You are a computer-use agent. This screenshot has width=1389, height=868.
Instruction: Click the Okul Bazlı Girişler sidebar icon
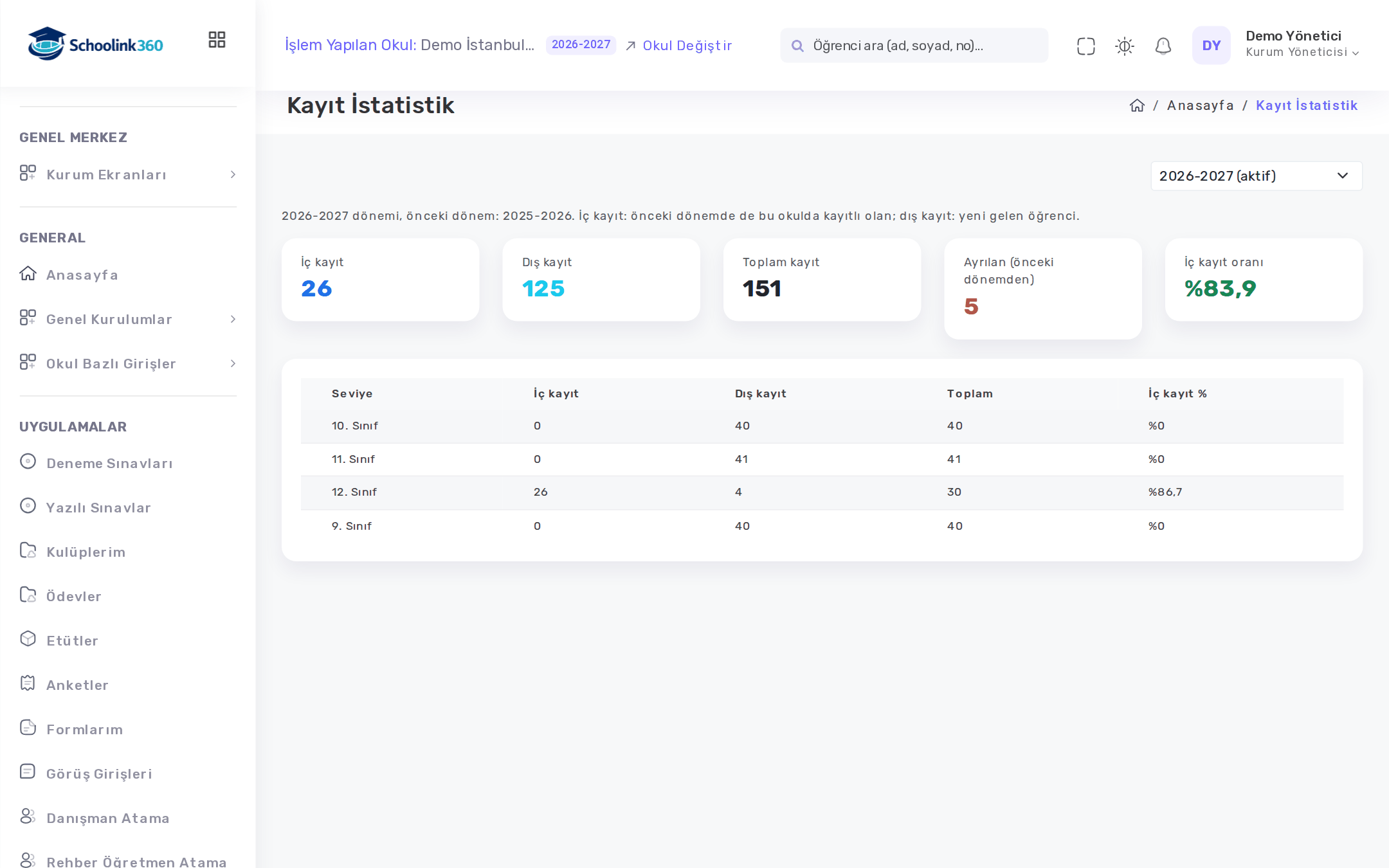pos(28,362)
